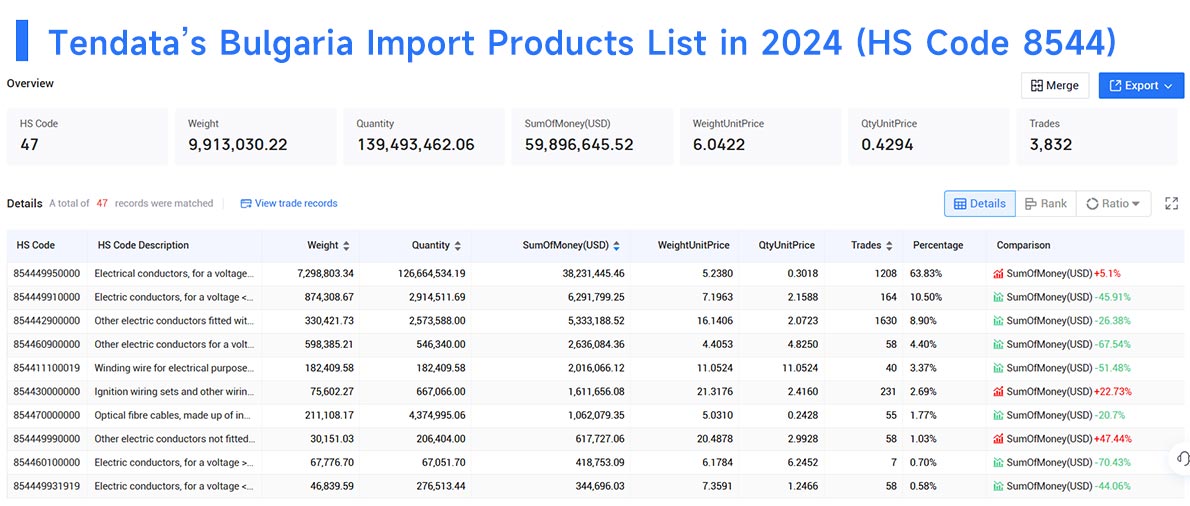Select HS code 854449931919
This screenshot has width=1190, height=506.
pyautogui.click(x=47, y=486)
